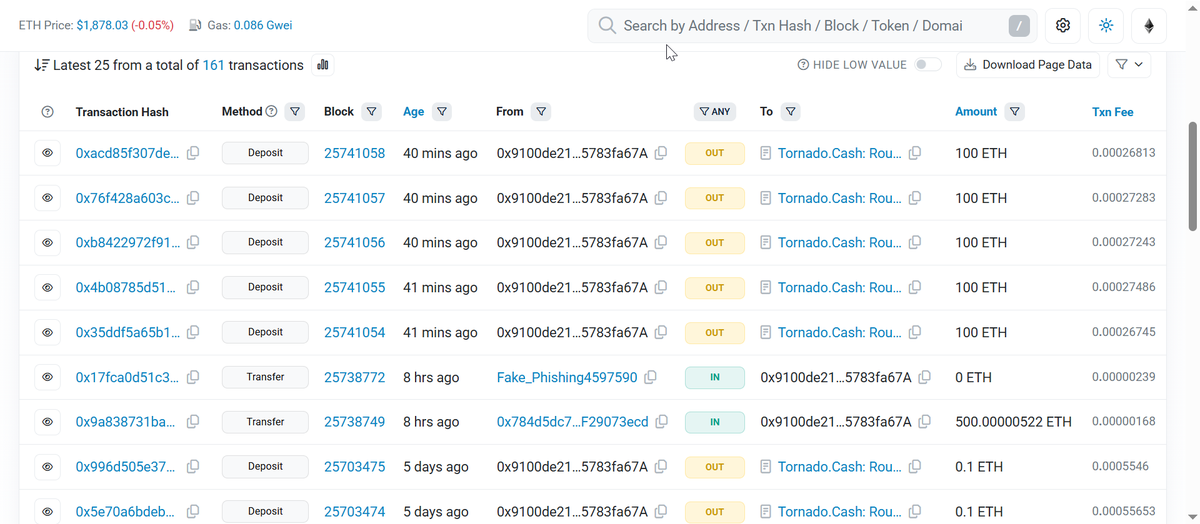Screen dimensions: 1200x524
Task: Open the Method column filter
Action: tap(294, 112)
